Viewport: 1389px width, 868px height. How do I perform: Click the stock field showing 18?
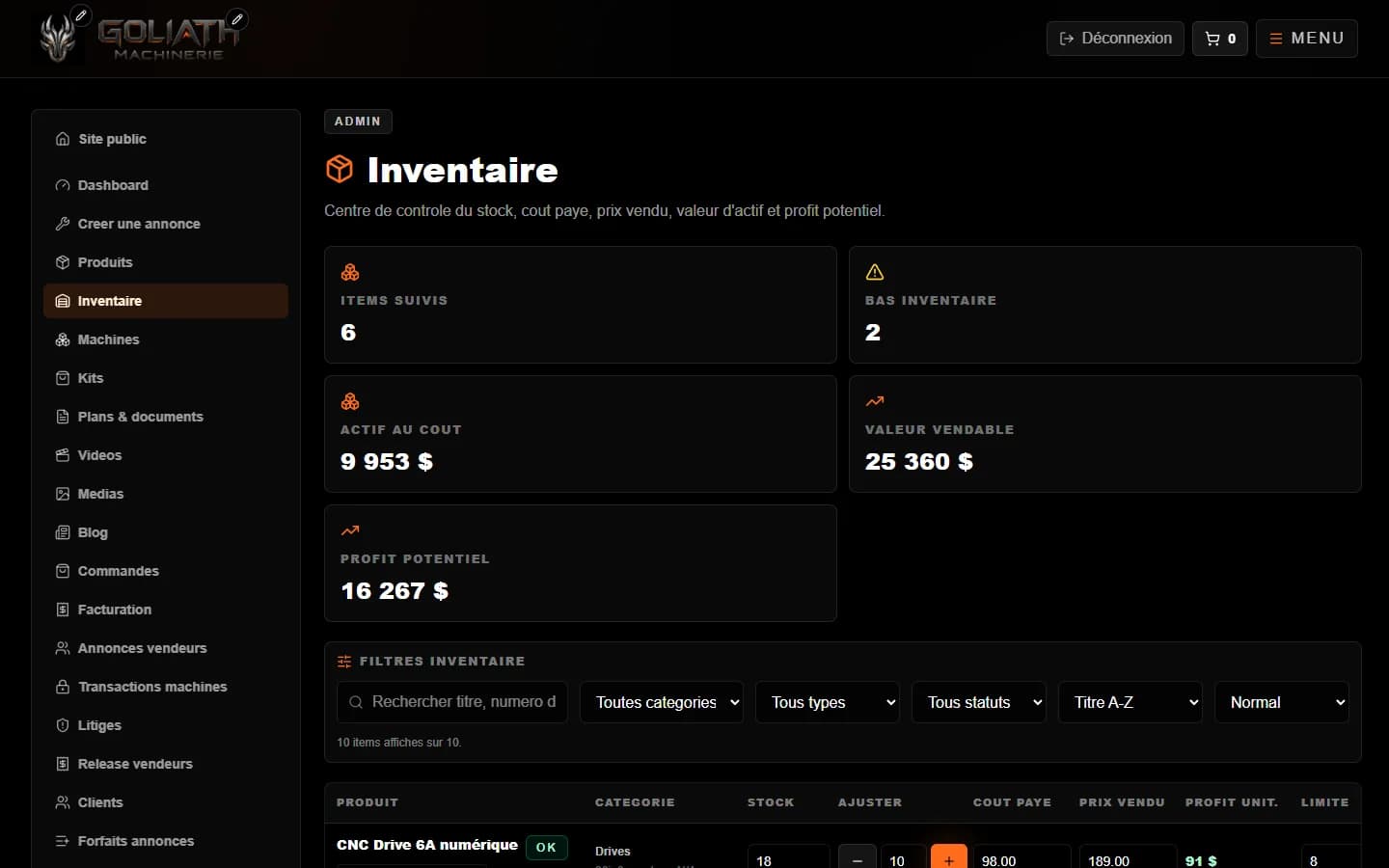point(789,858)
